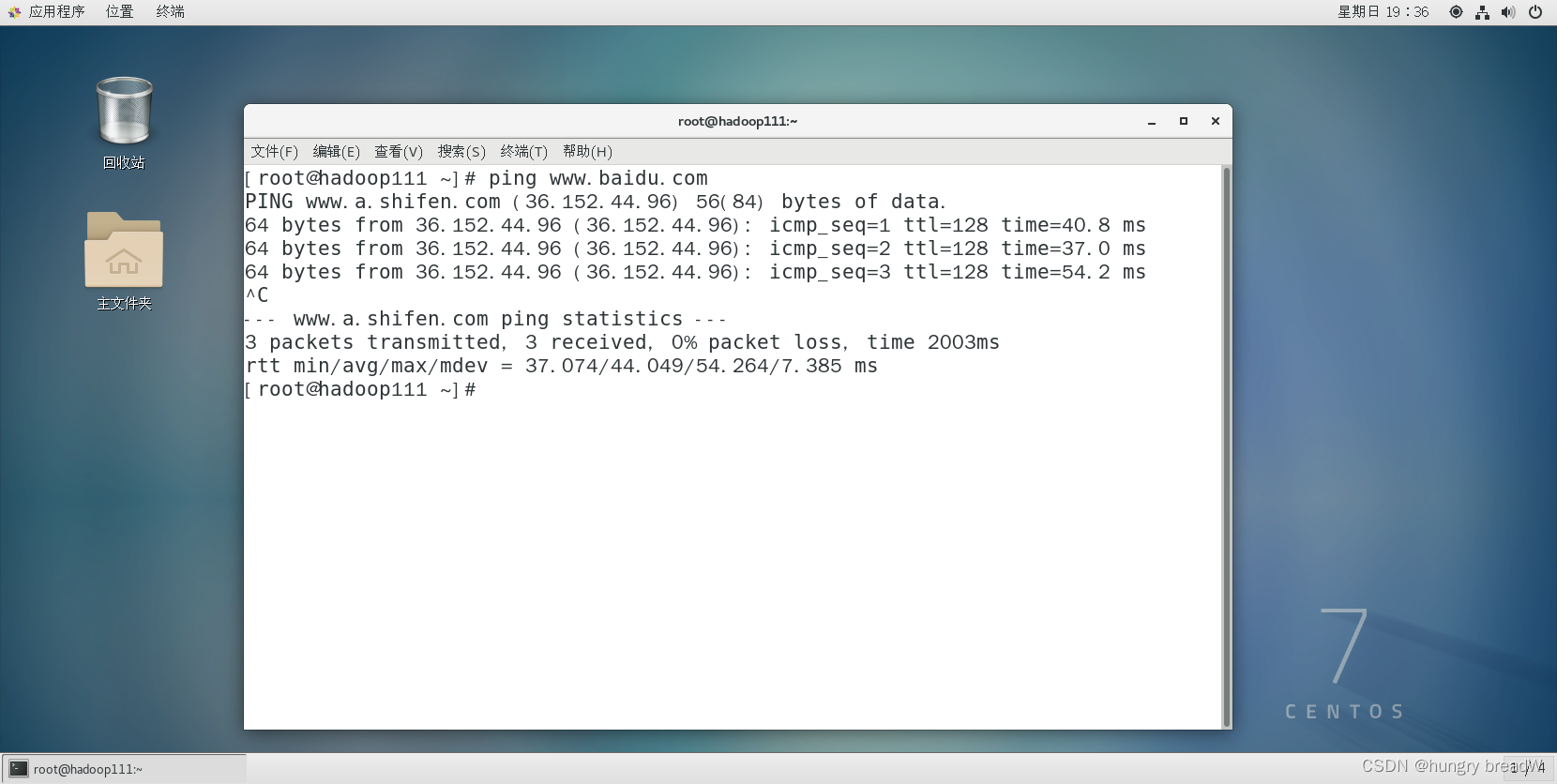The image size is (1557, 784).
Task: Click the 'rtt min/avg/max/mdev' line
Action: 561,366
